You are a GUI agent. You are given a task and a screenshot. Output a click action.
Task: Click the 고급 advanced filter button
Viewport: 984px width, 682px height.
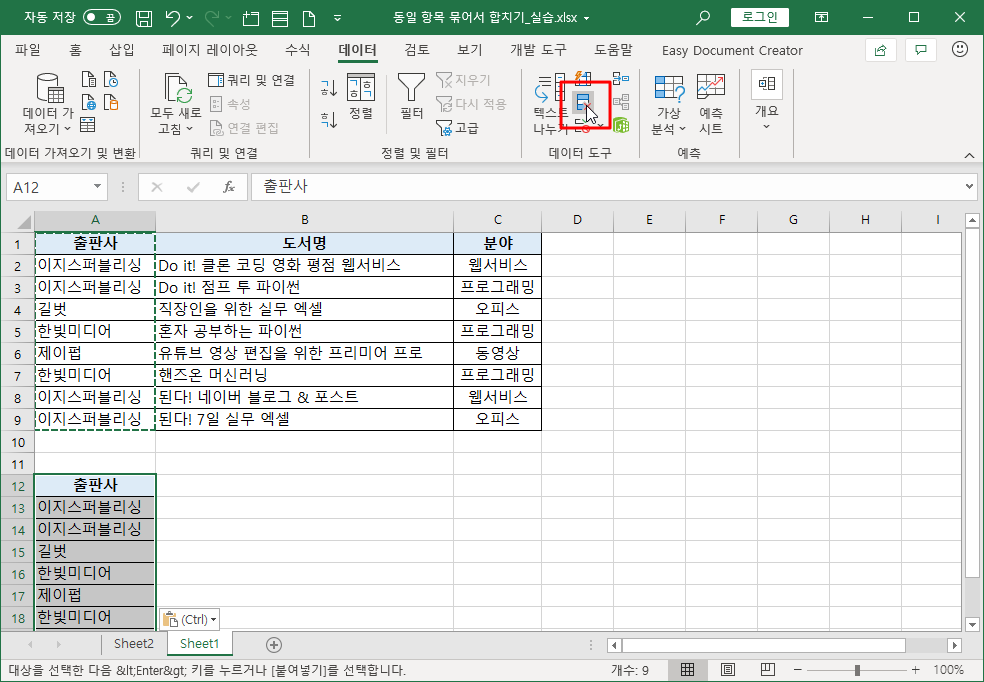tap(457, 128)
